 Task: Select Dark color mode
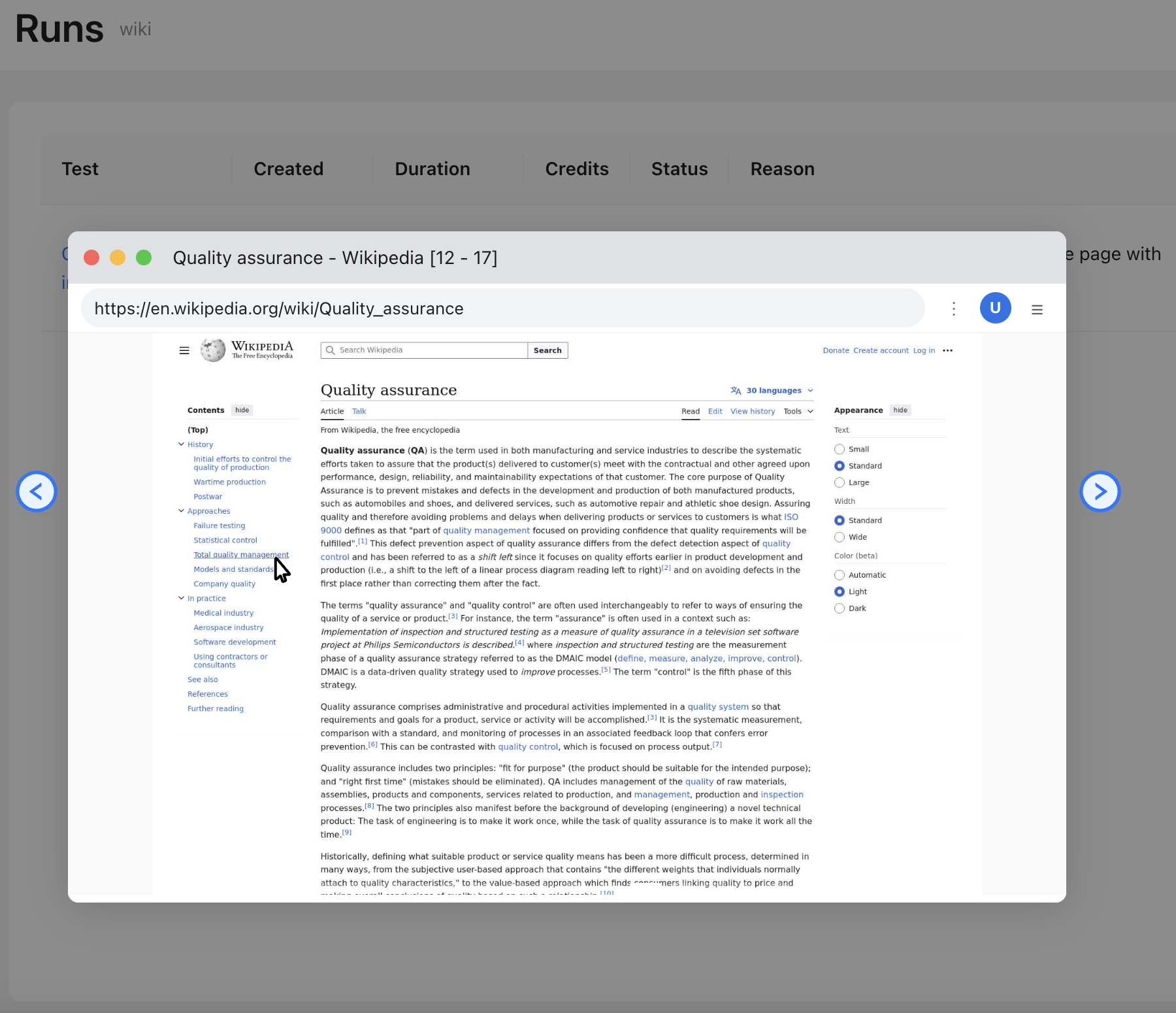840,608
